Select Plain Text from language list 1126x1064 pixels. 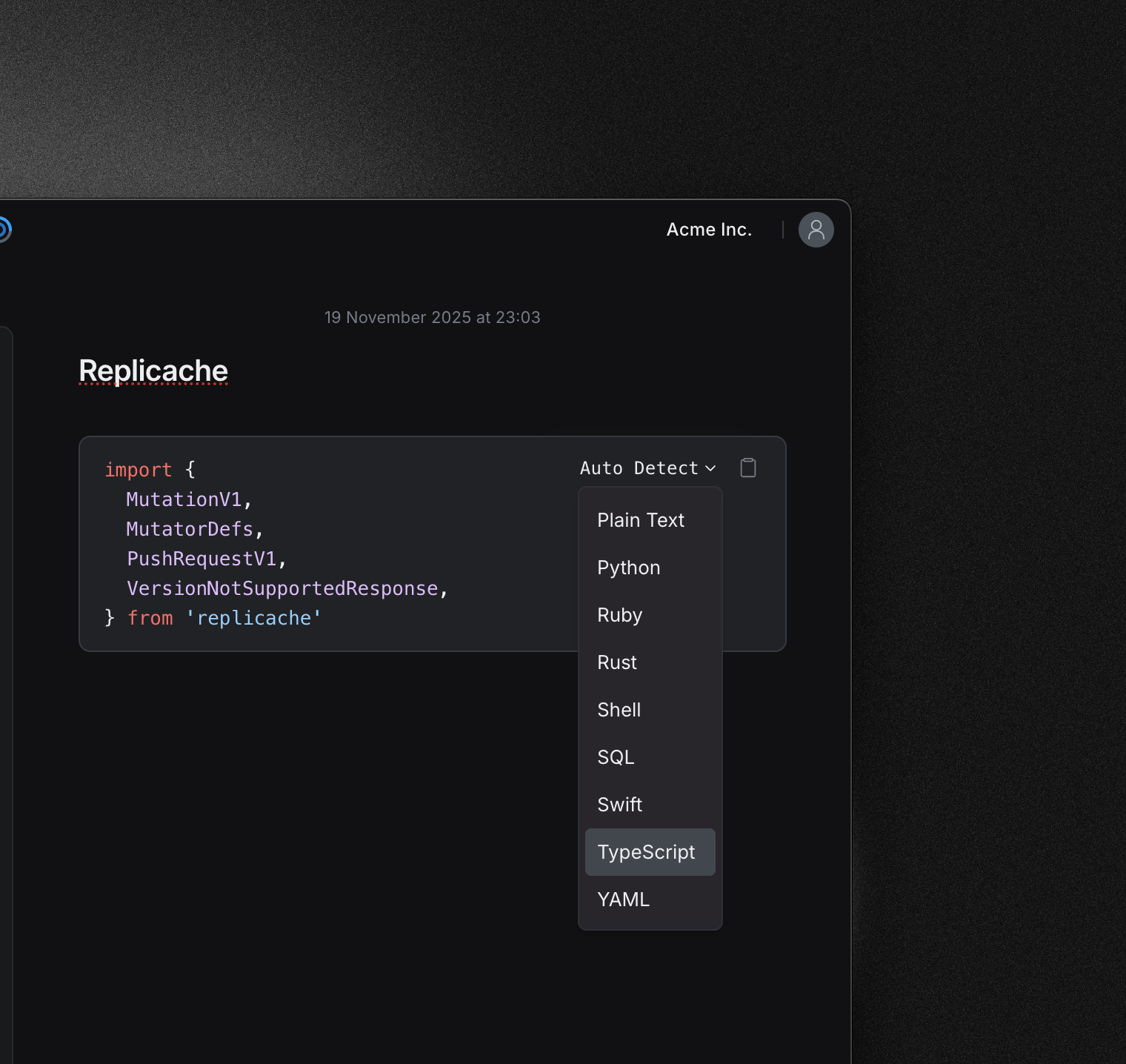(x=641, y=520)
